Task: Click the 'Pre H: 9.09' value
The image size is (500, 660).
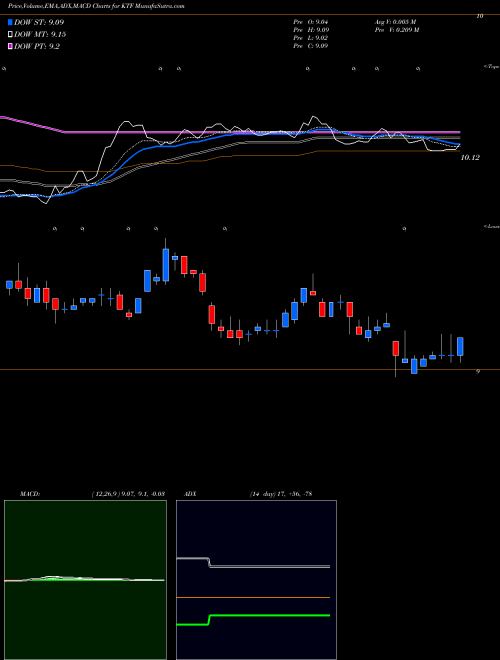Action: [x=311, y=30]
